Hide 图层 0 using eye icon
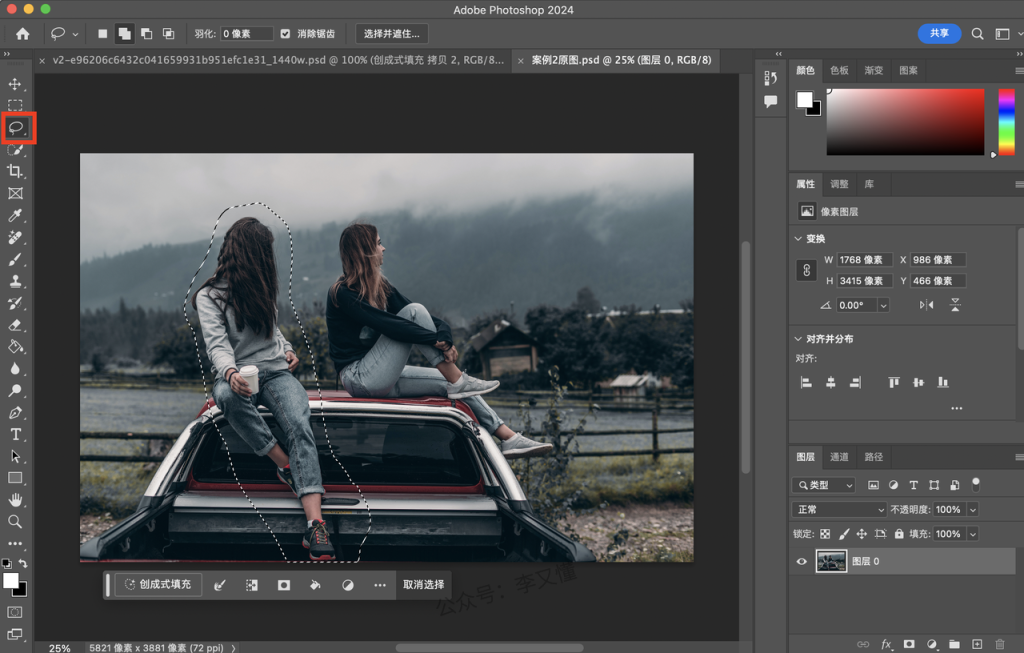 801,562
